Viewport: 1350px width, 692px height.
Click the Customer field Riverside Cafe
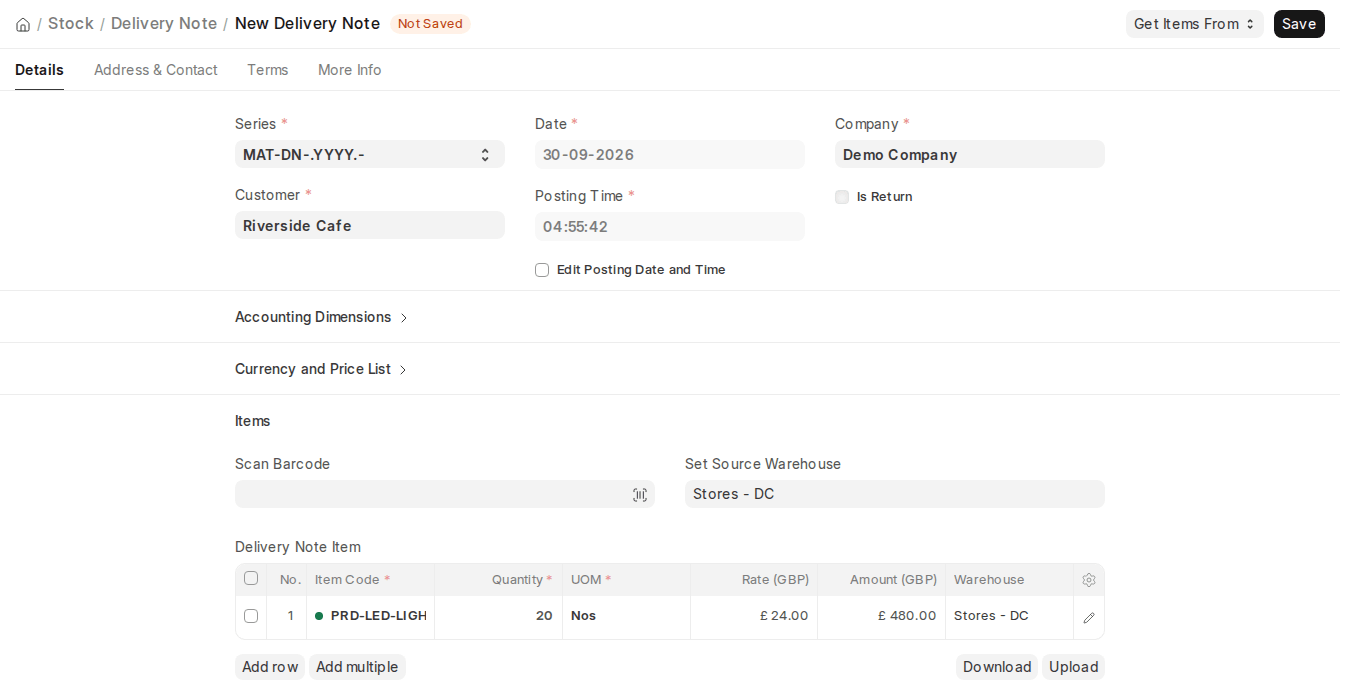pyautogui.click(x=370, y=225)
